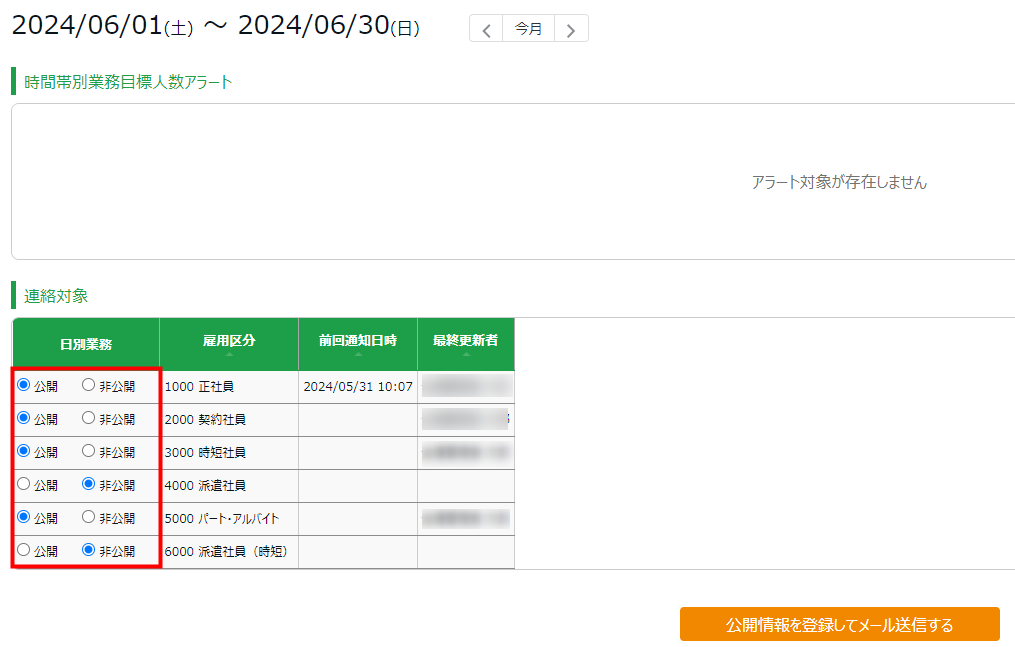Select 公開 for 6000 派遣社員（時短）
Viewport: 1015px width, 647px height.
click(x=24, y=550)
